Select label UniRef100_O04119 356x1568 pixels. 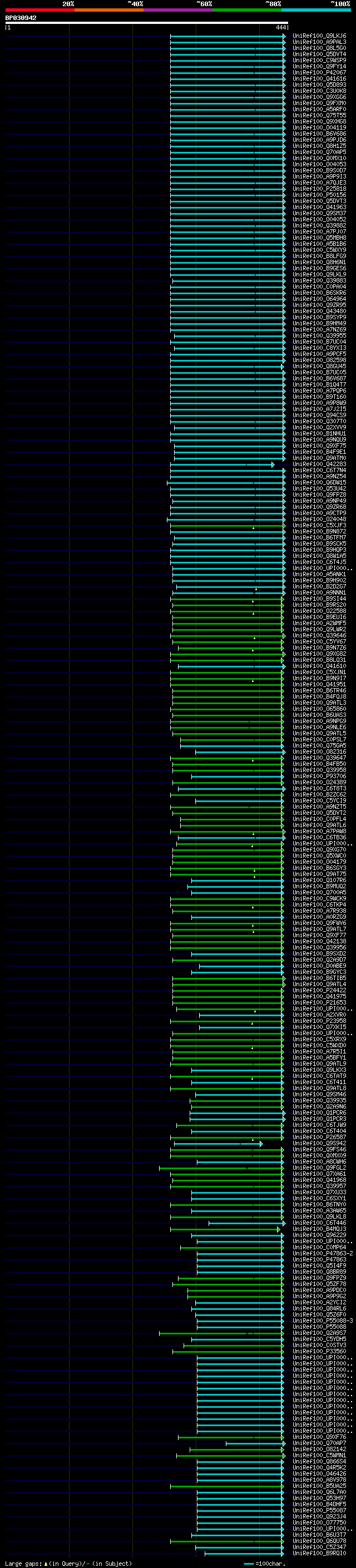319,128
